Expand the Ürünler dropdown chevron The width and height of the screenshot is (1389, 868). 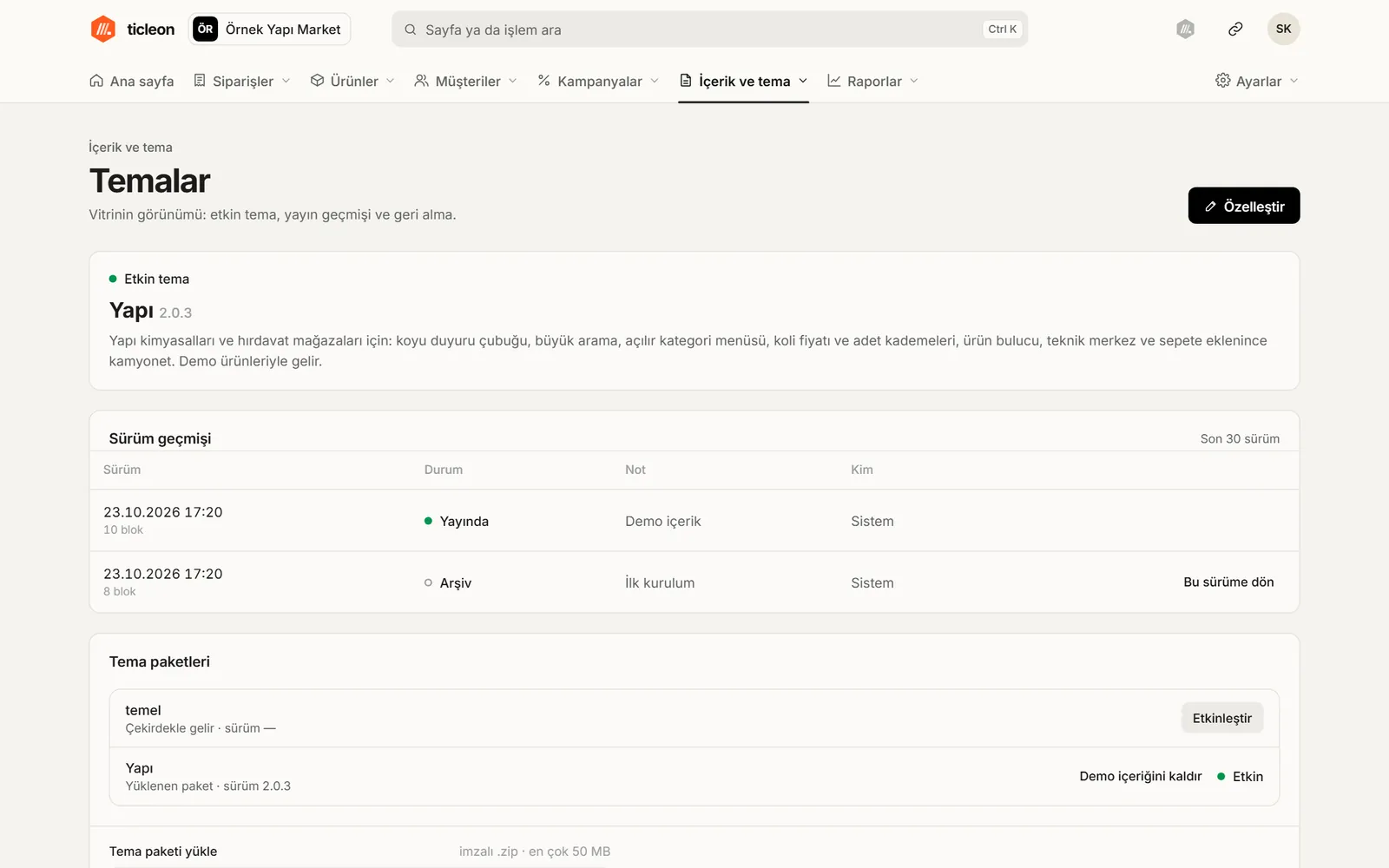pos(390,81)
